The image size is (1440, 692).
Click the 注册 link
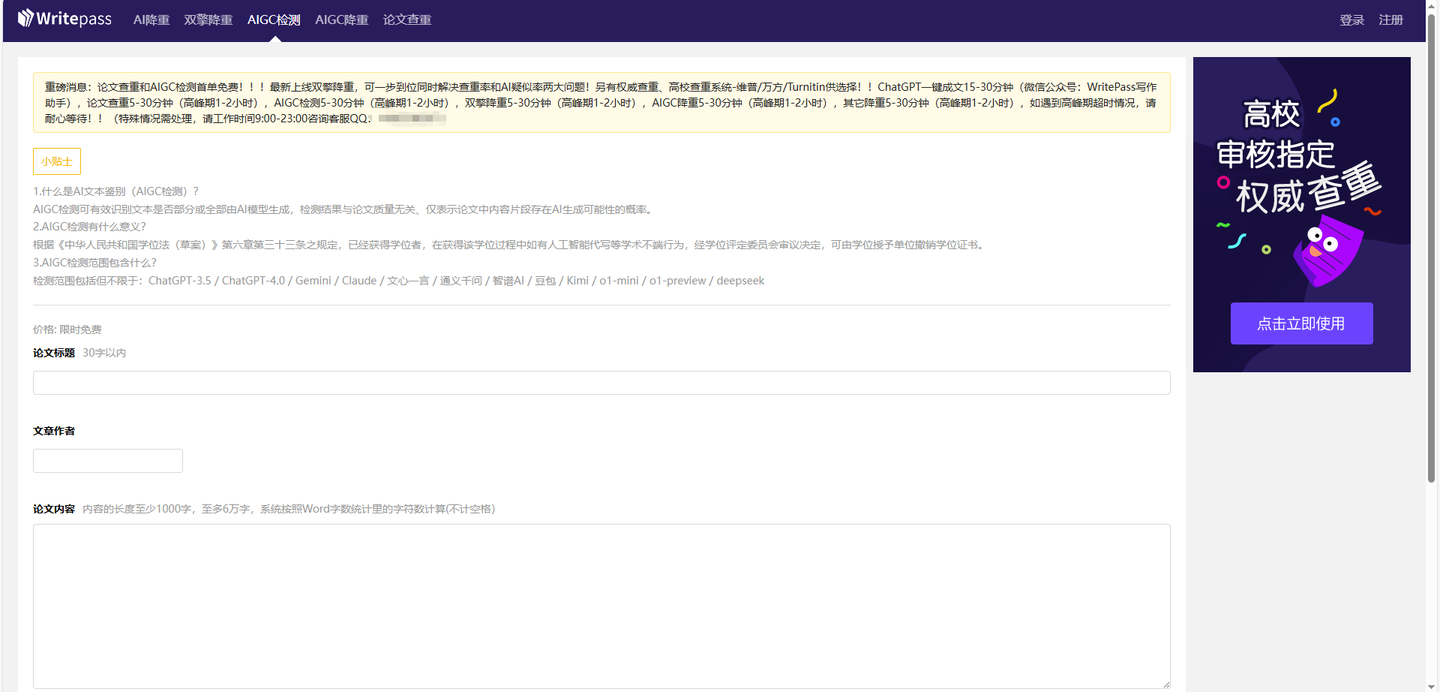(1391, 20)
